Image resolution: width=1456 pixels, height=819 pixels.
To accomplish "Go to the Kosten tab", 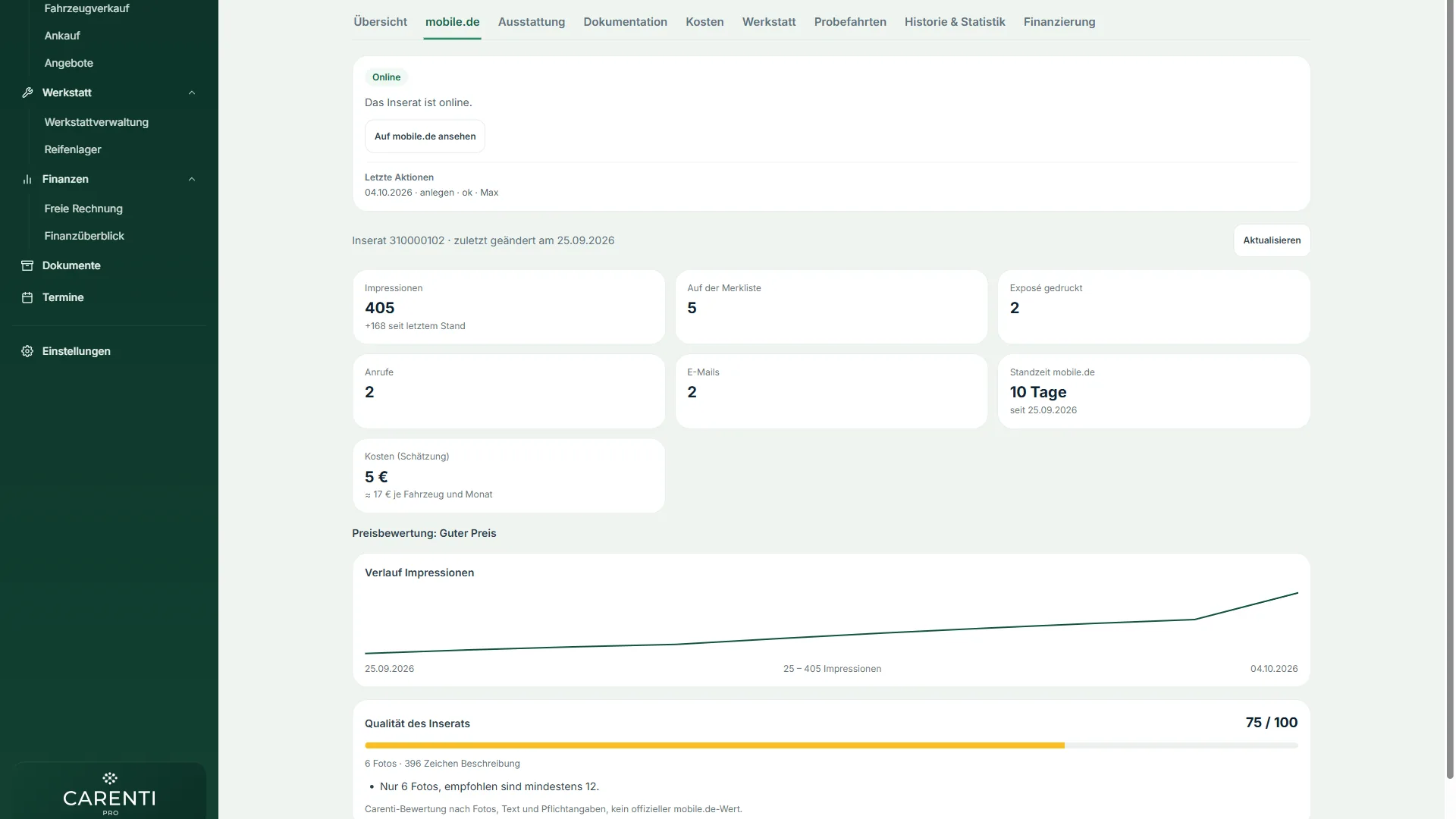I will 704,22.
